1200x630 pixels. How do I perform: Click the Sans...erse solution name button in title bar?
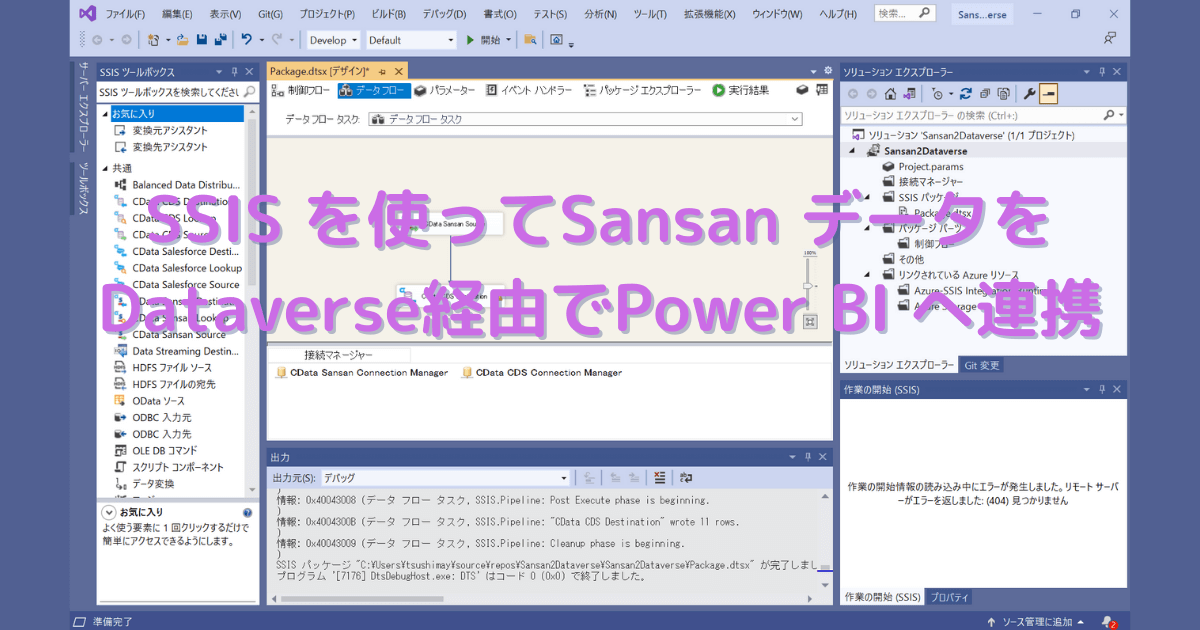(x=982, y=15)
